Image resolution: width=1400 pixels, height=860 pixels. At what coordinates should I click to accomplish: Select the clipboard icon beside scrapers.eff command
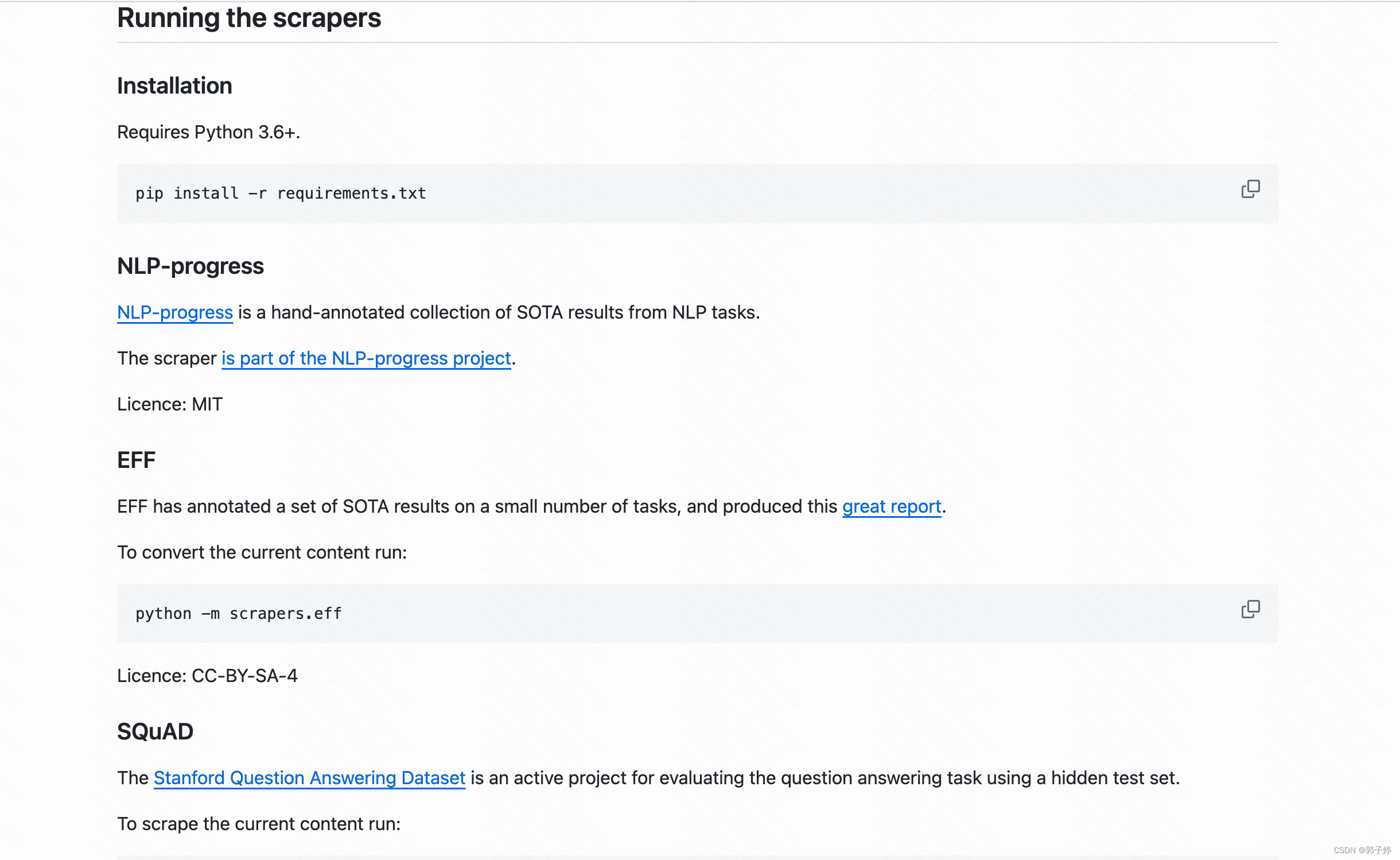[x=1251, y=609]
